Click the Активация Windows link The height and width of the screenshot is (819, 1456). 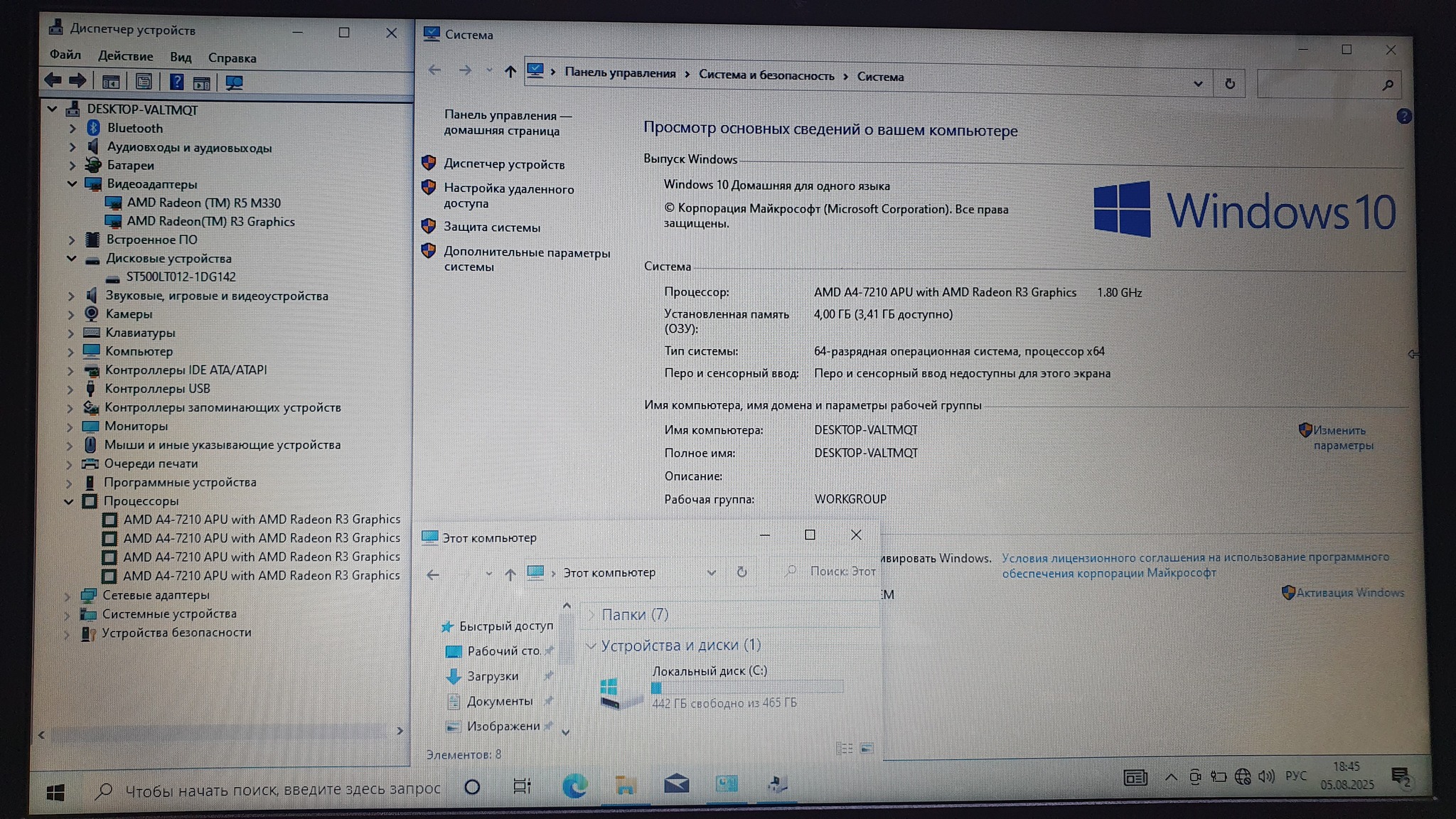coord(1349,593)
